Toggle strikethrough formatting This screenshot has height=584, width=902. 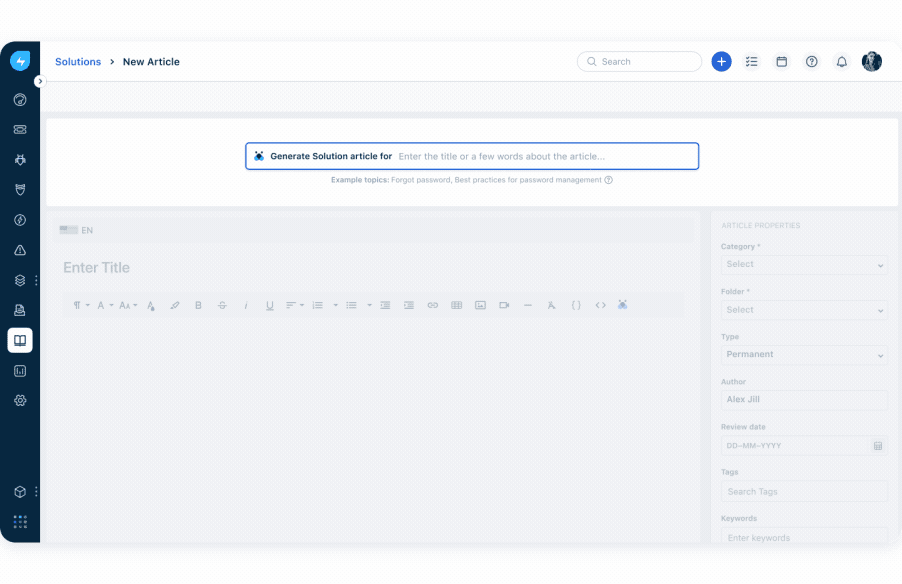point(222,306)
